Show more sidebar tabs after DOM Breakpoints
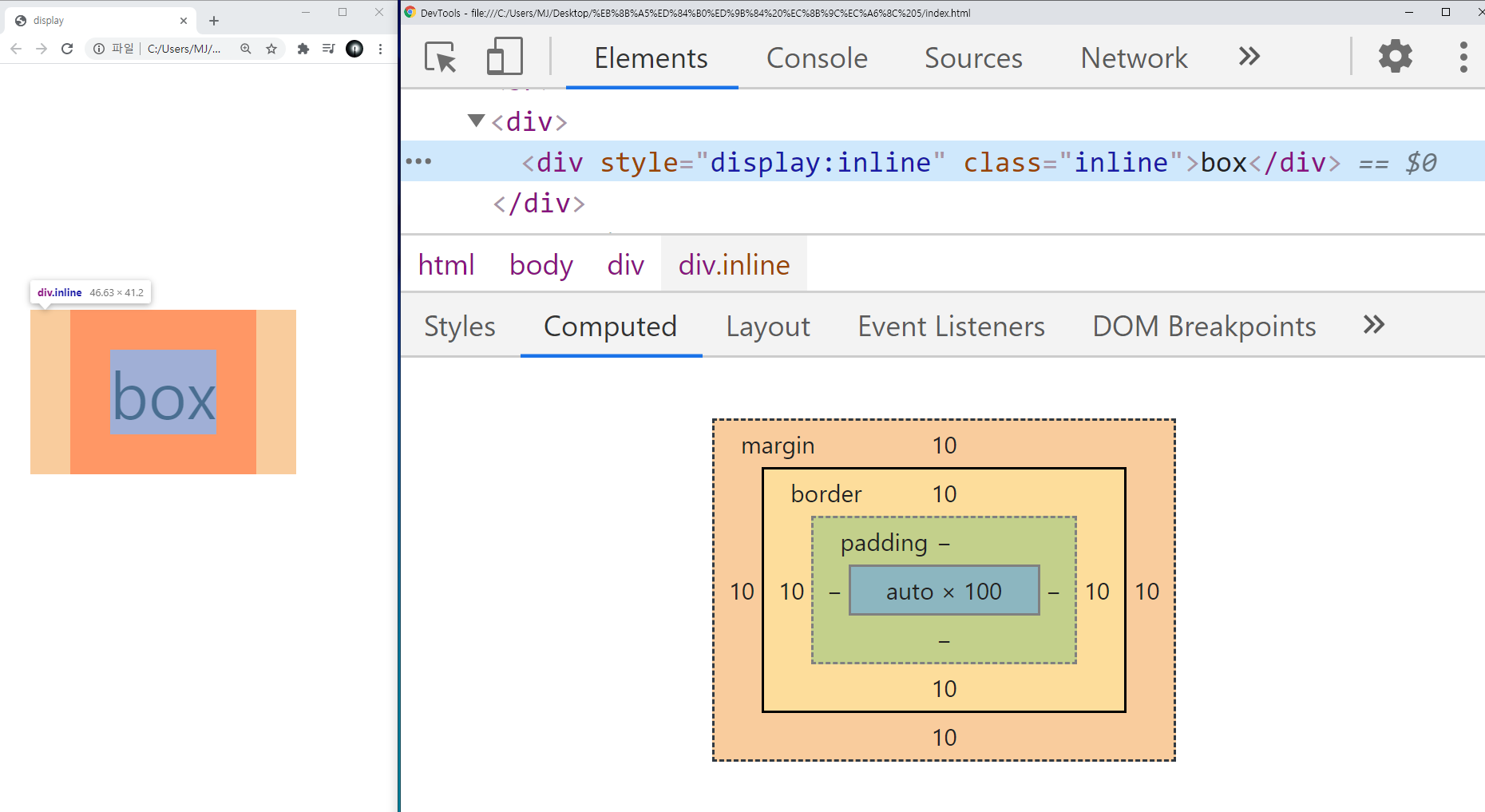1485x812 pixels. point(1374,325)
